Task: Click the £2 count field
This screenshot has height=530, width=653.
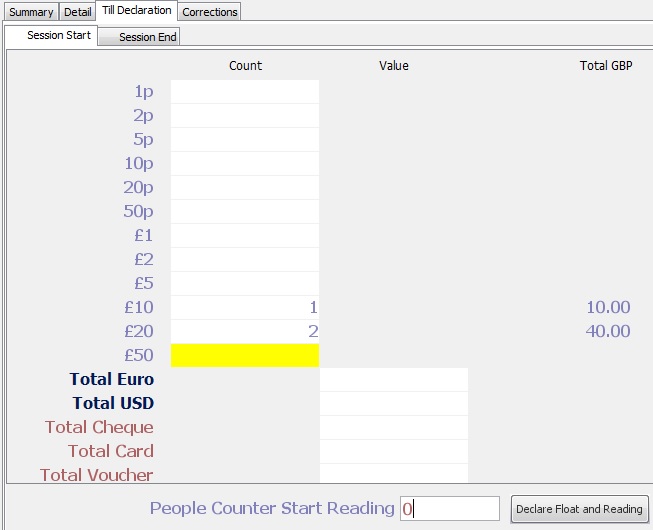Action: (x=245, y=259)
